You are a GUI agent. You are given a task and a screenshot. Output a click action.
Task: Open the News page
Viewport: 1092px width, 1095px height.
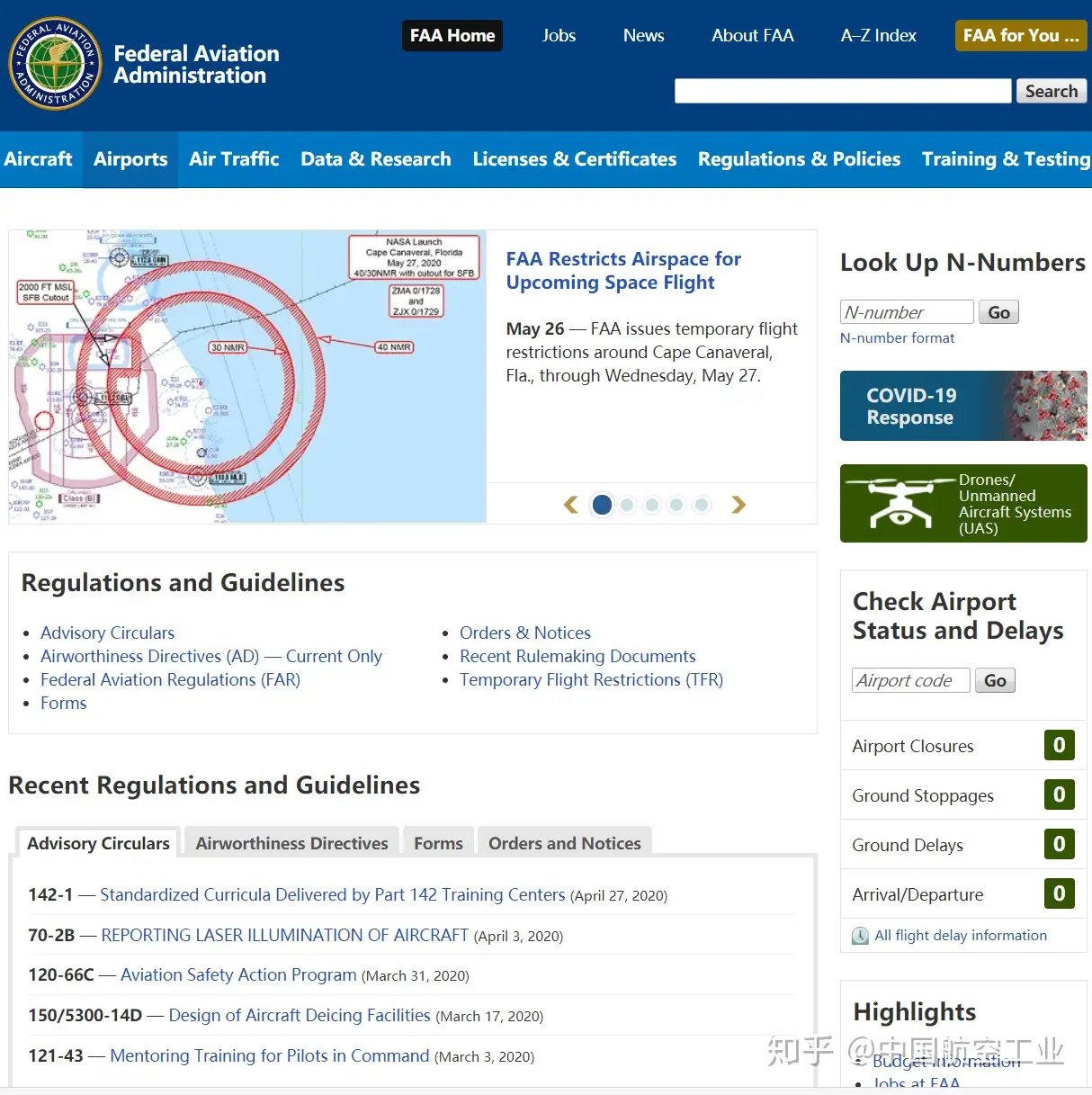pos(644,36)
